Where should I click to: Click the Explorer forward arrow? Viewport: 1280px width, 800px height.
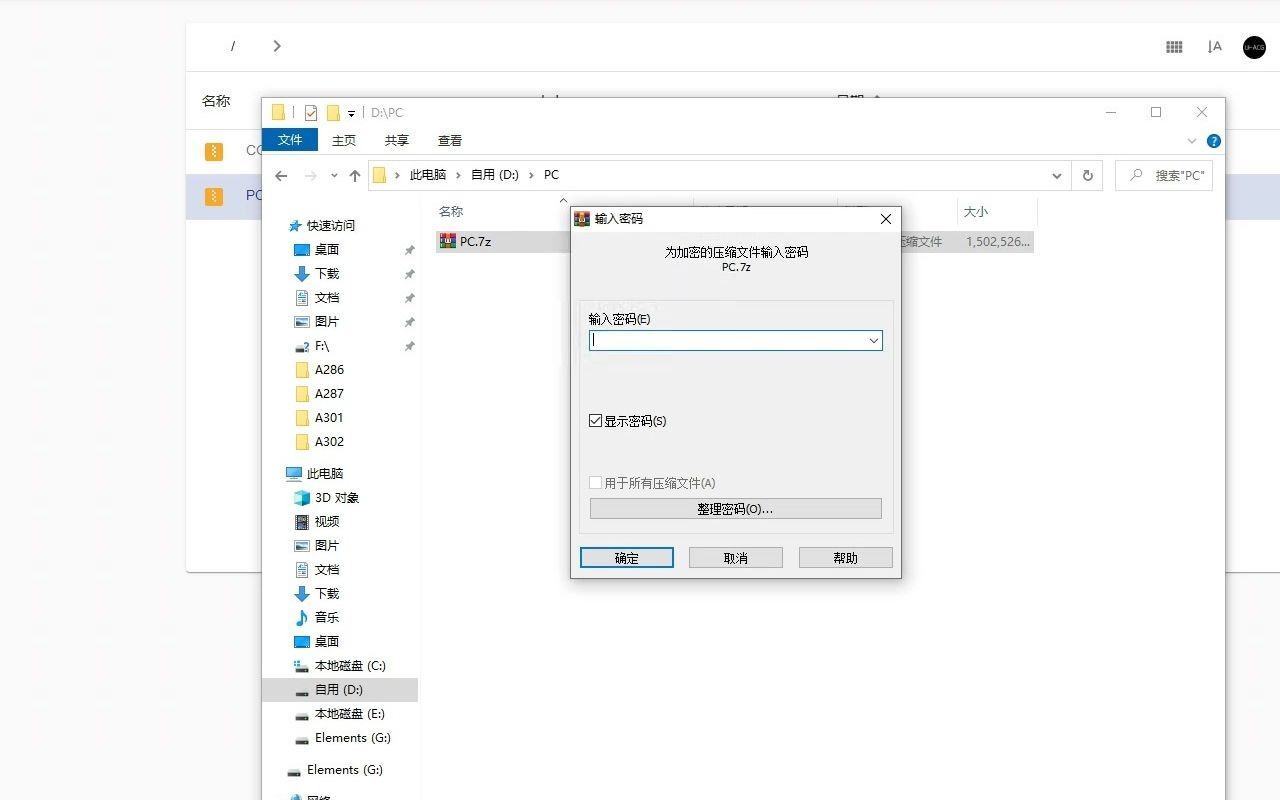[310, 176]
